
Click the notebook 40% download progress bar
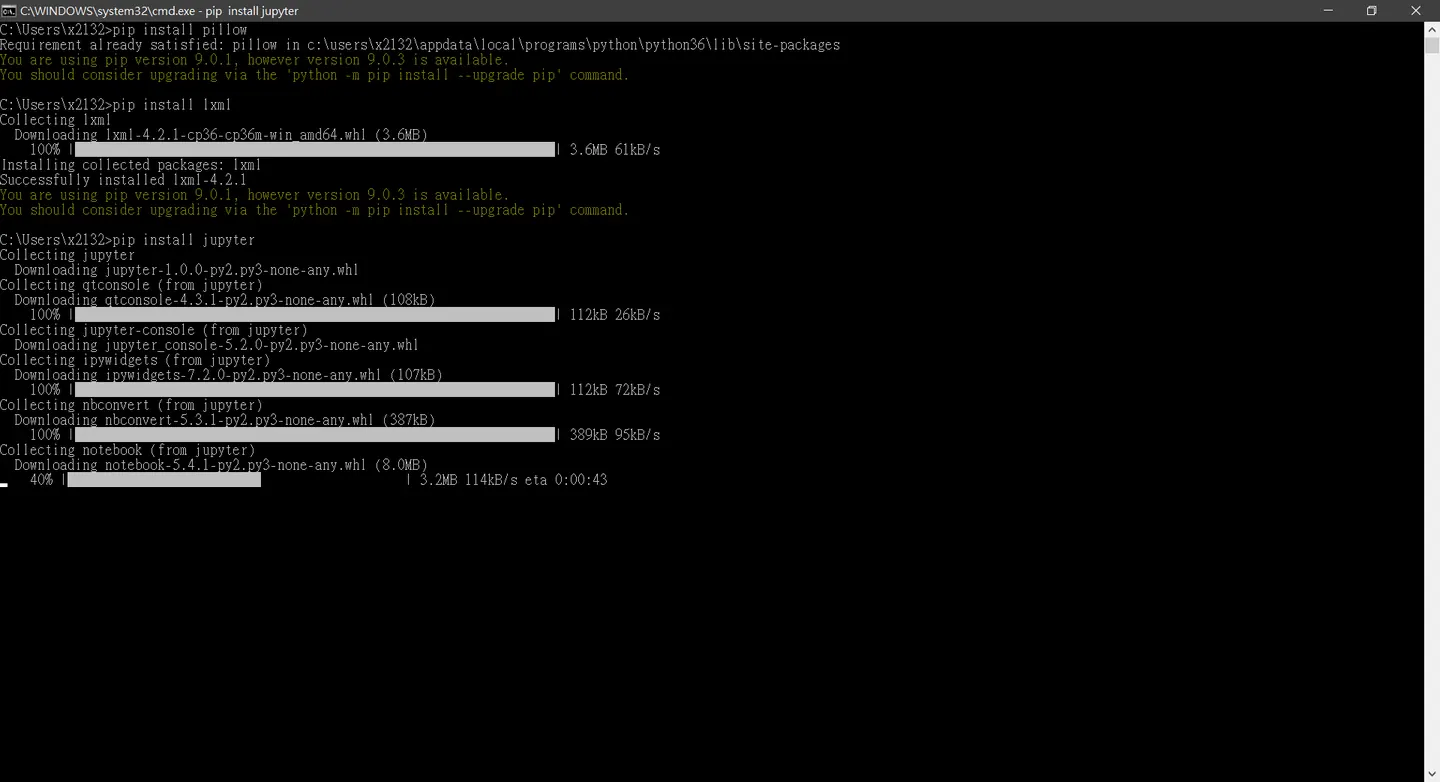pyautogui.click(x=239, y=480)
